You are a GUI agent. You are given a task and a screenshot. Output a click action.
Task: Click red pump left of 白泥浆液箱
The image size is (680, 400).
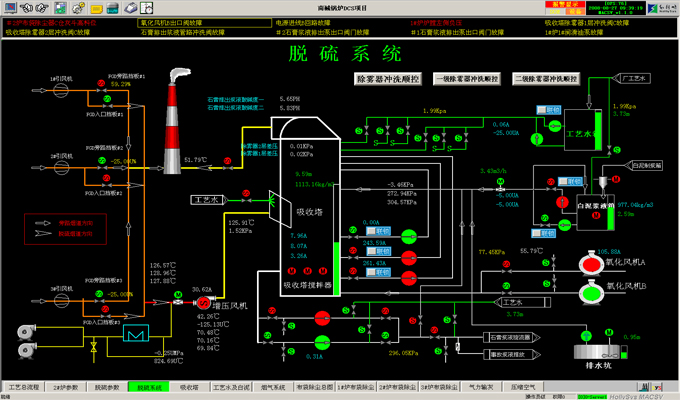[x=562, y=202]
